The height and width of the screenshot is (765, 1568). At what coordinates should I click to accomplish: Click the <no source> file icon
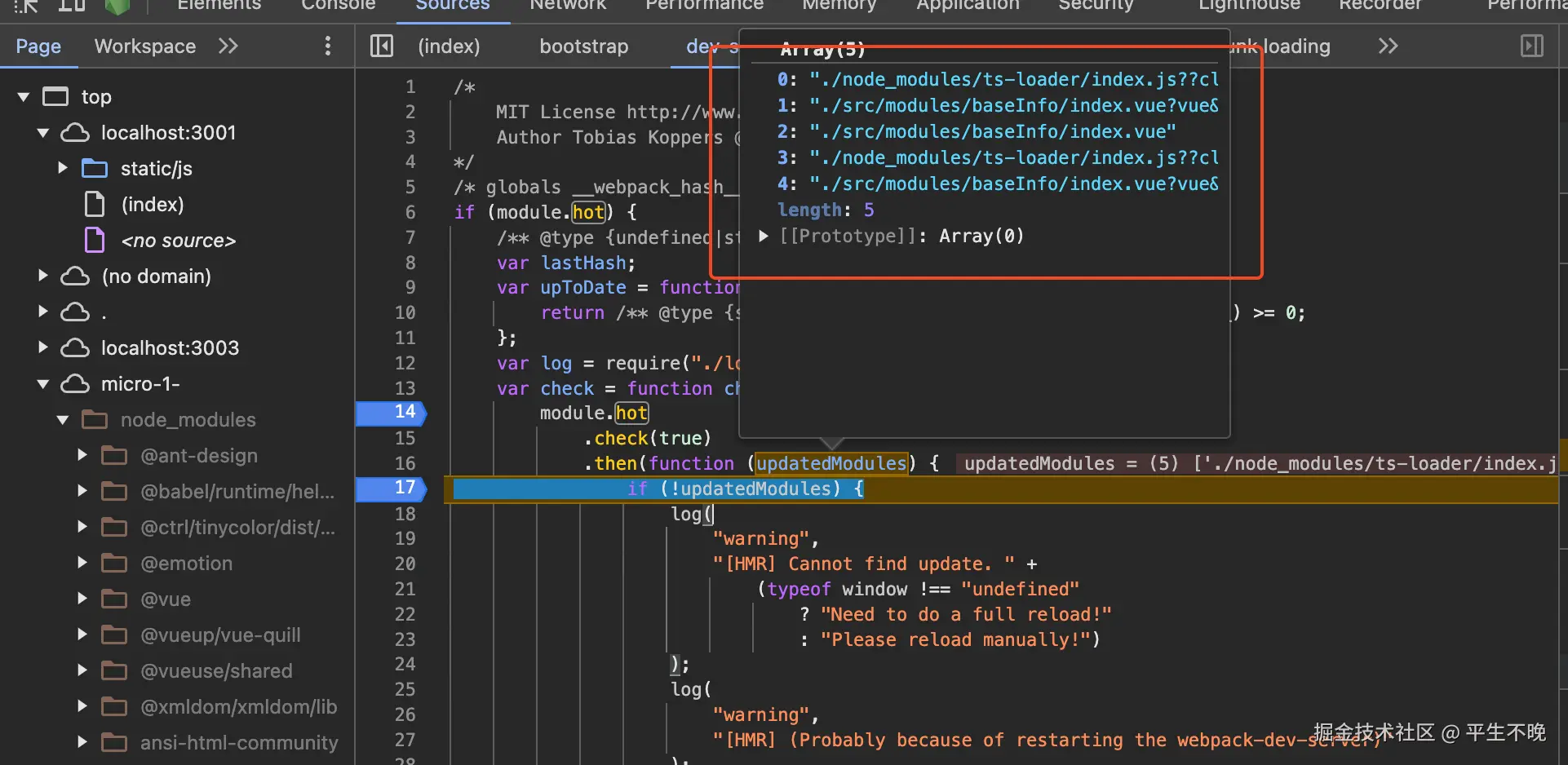(95, 240)
